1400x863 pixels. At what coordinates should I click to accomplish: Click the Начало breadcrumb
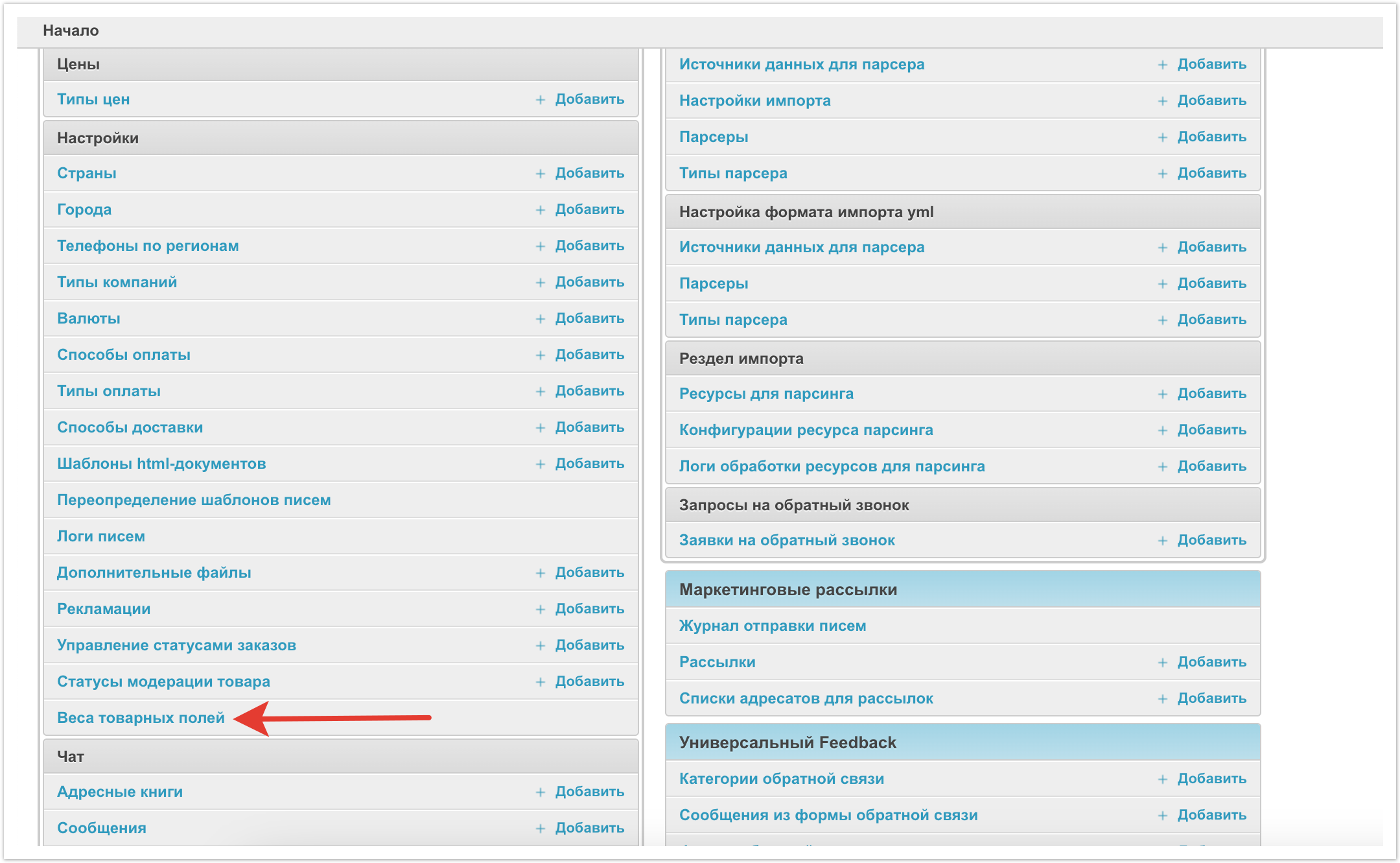[x=71, y=30]
